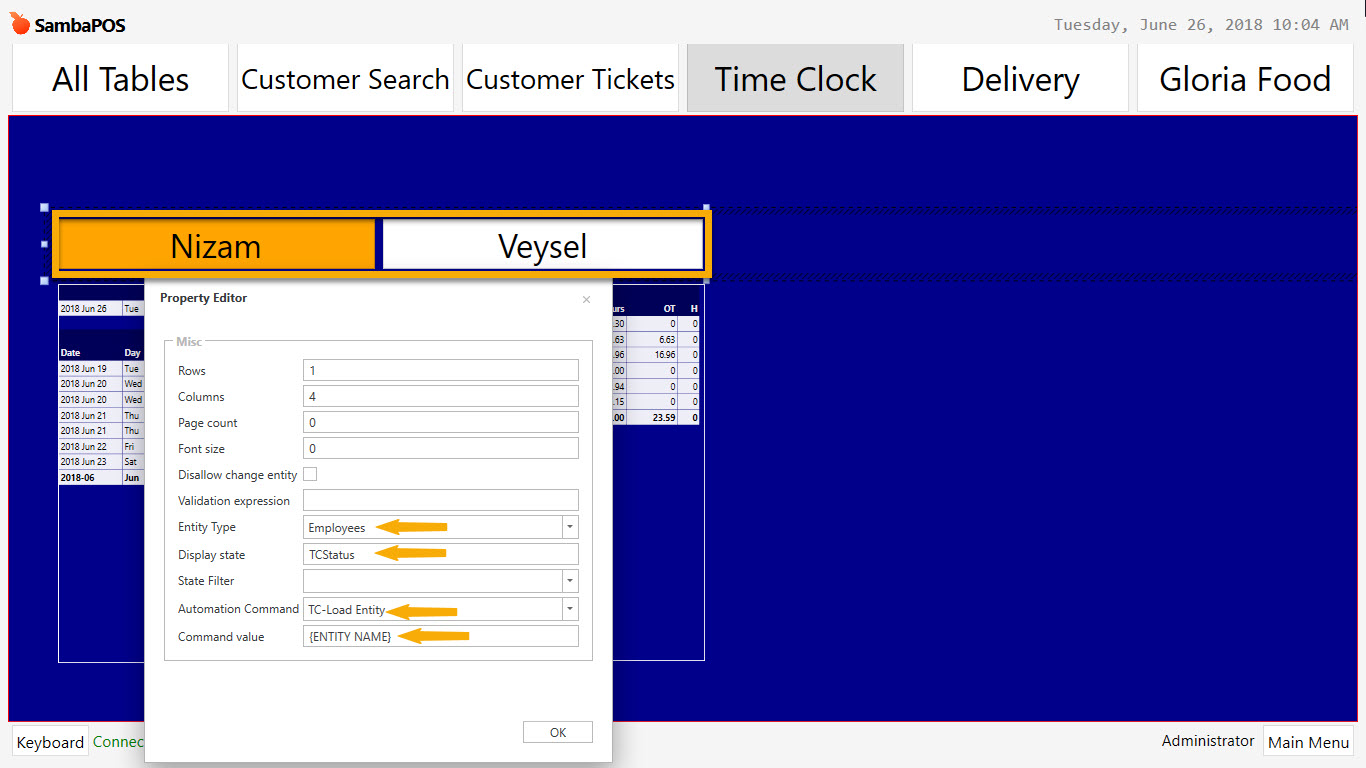Expand the State Filter dropdown
Screen dimensions: 1366x768
[x=569, y=580]
